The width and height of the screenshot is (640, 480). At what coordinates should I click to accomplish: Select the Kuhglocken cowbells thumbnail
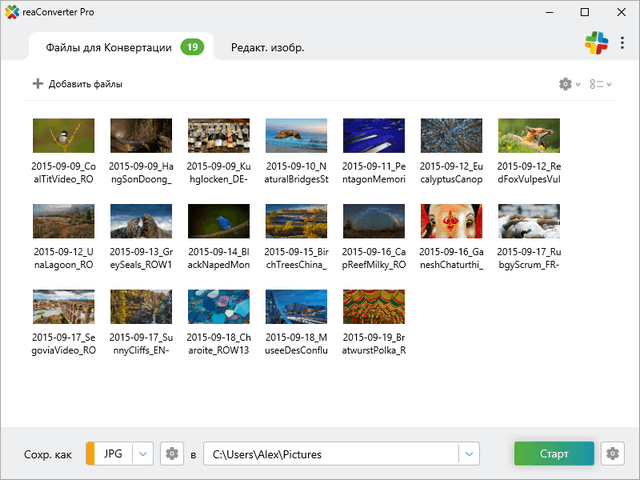(219, 136)
